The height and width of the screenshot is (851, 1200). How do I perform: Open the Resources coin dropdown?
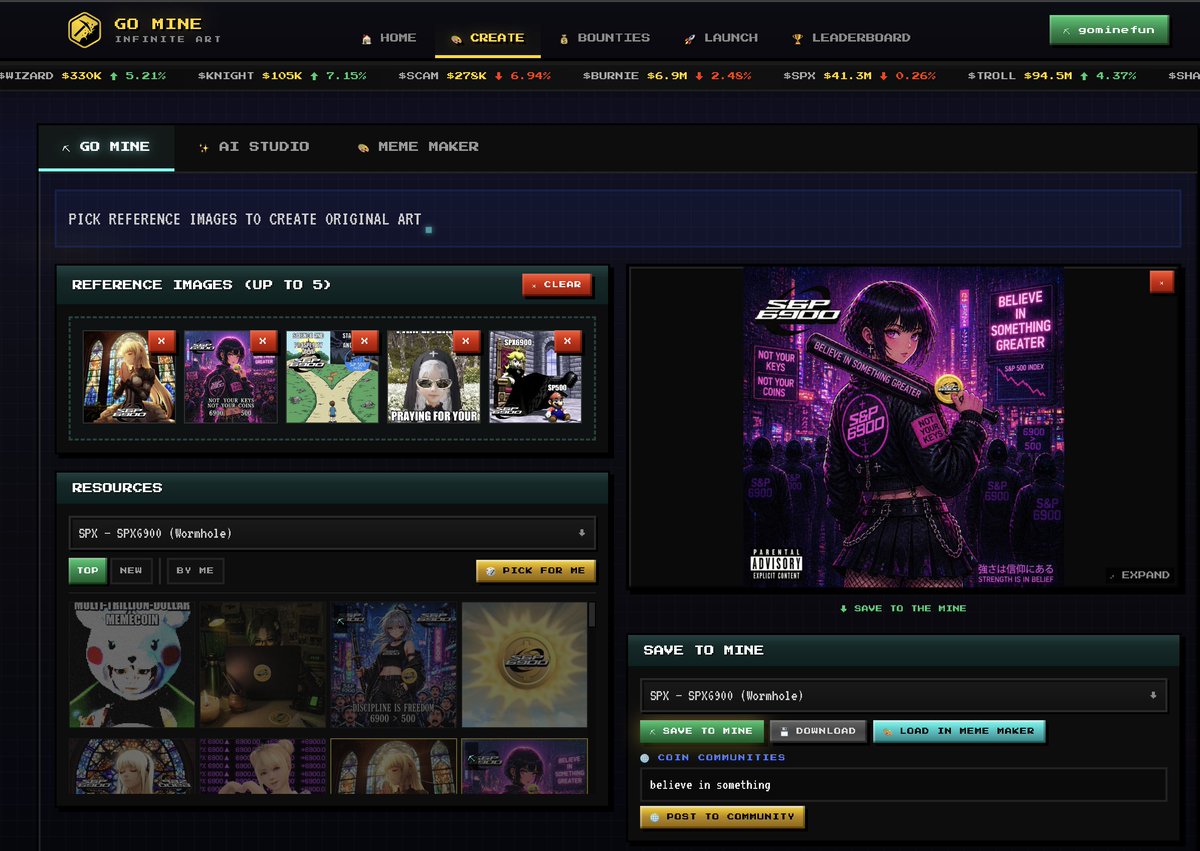332,533
